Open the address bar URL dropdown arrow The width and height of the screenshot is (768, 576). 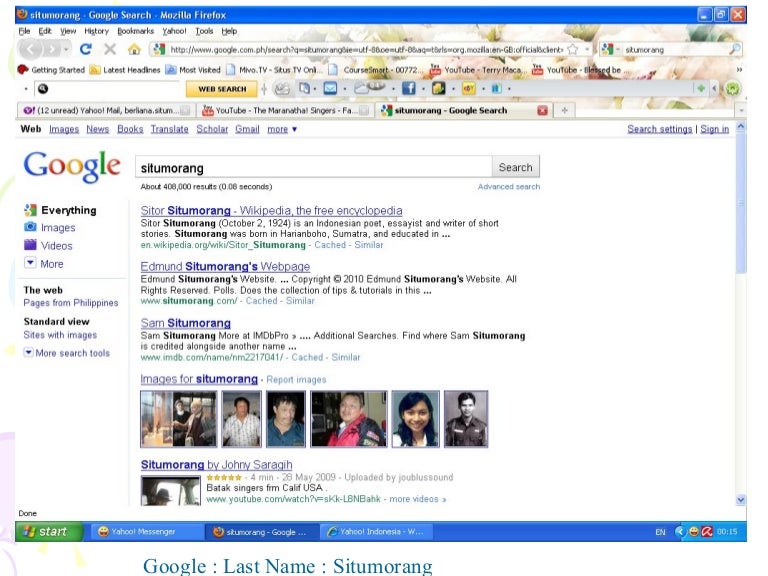point(587,49)
